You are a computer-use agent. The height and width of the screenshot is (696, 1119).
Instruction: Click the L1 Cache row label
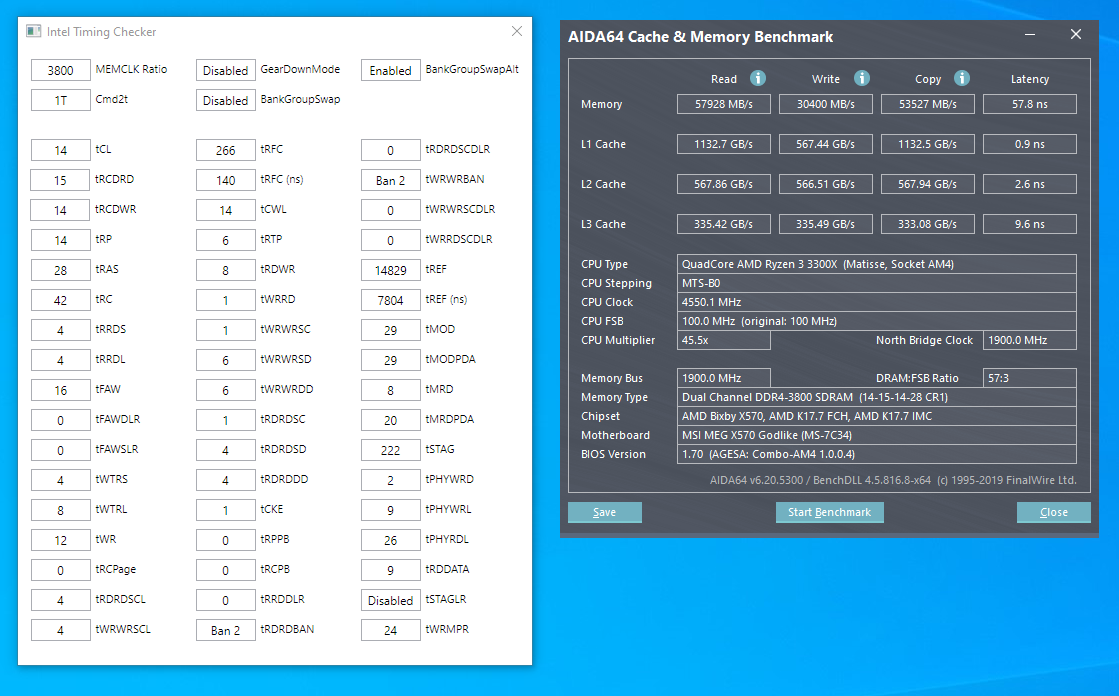[x=603, y=144]
